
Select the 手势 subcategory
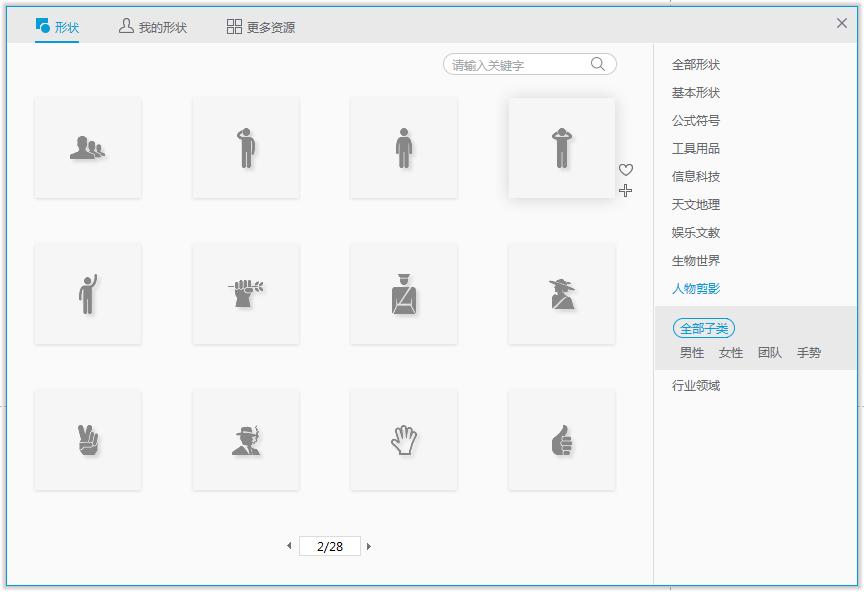tap(810, 353)
